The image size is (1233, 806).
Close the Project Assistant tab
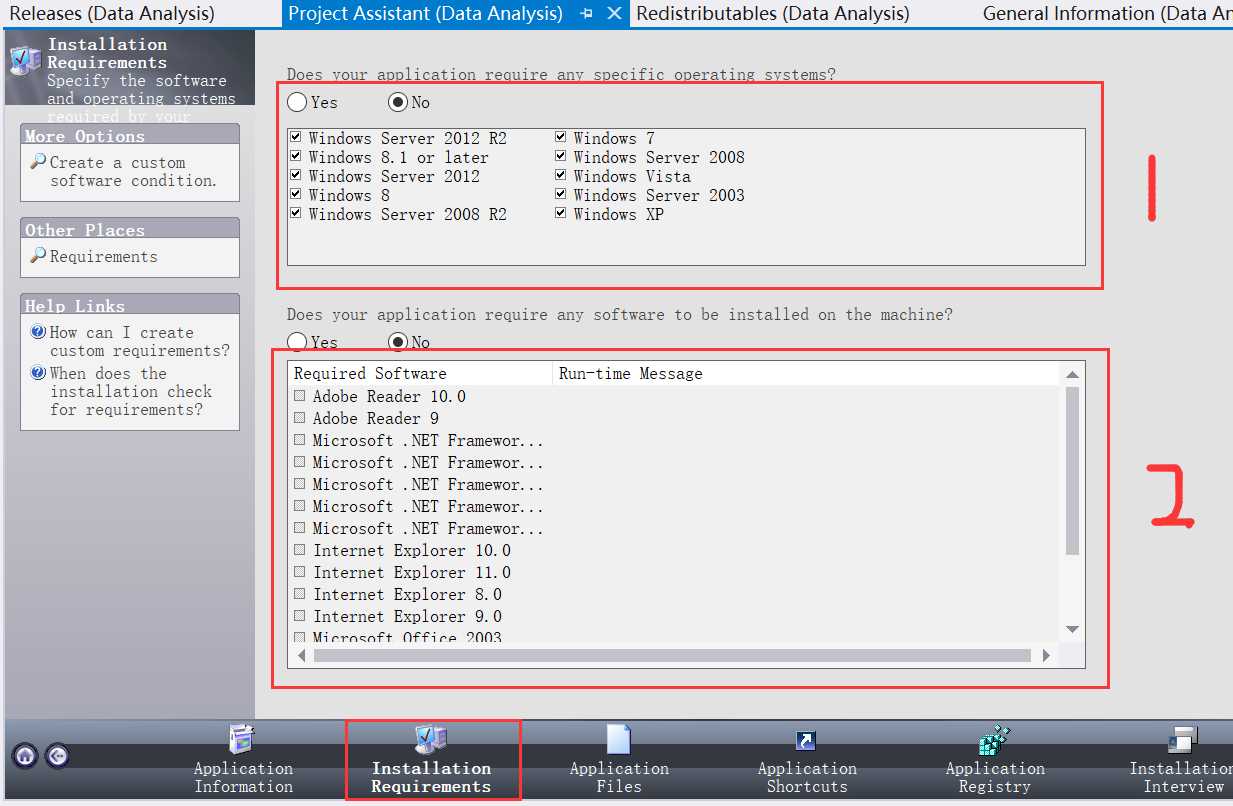point(614,13)
